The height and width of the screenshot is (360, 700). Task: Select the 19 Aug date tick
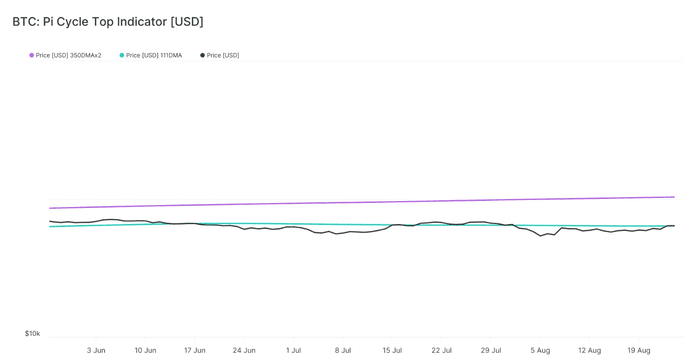coord(639,351)
